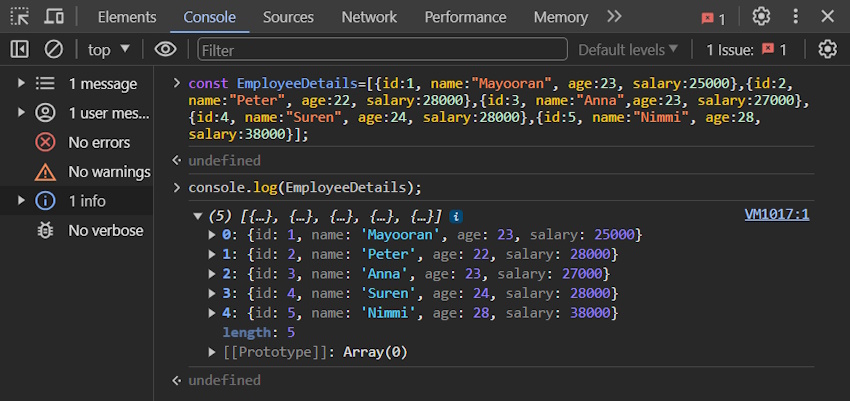Open the VM1017:1 source link
Viewport: 850px width, 401px height.
click(777, 215)
